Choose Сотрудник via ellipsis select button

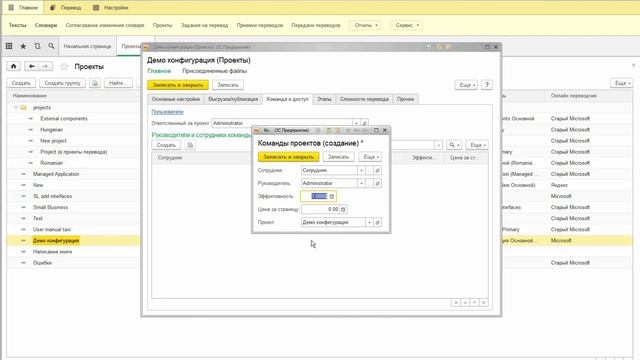(369, 170)
